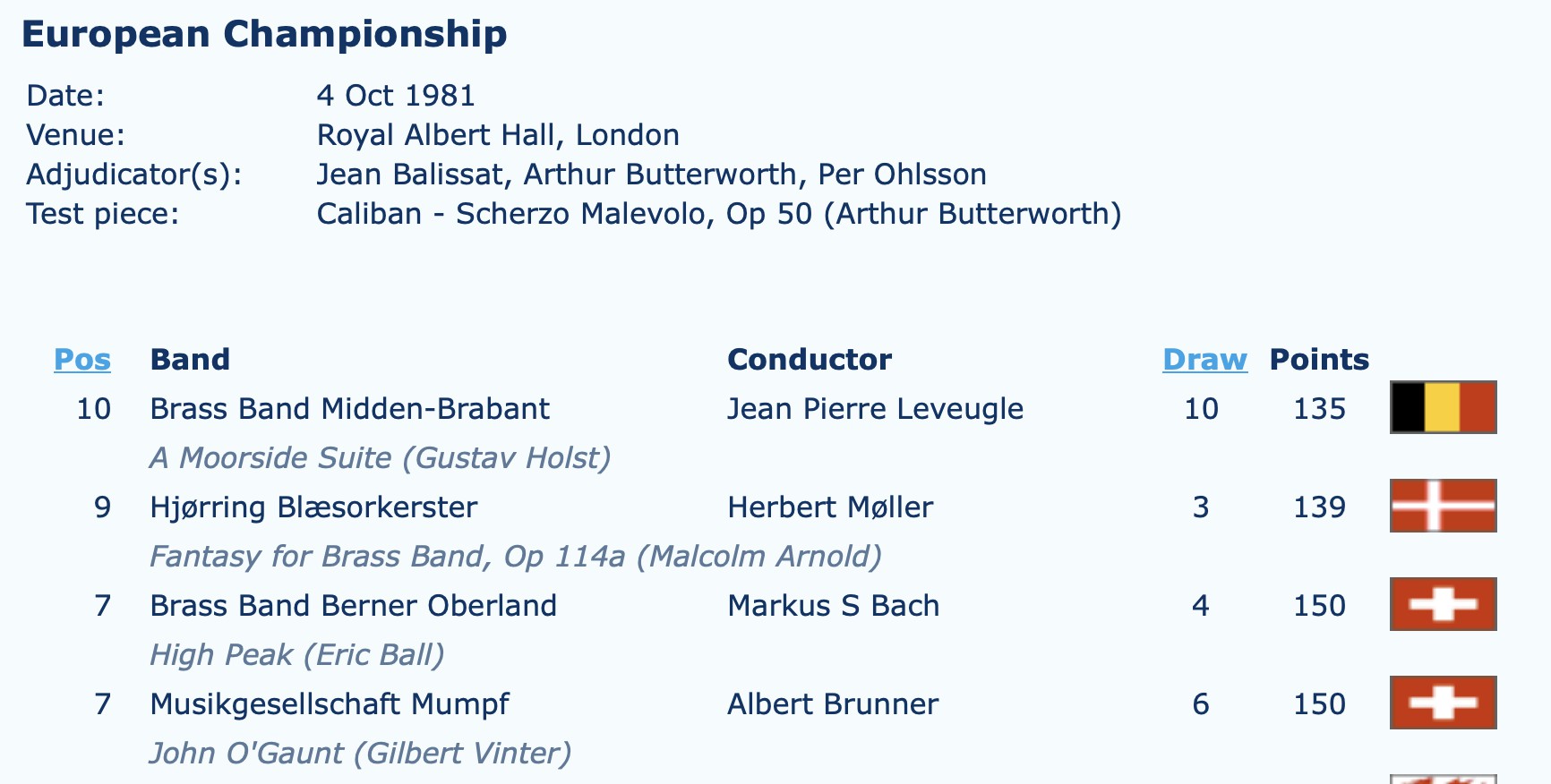Click John O'Gaunt (Gilbert Vinter) piece
The height and width of the screenshot is (784, 1551).
click(x=360, y=754)
